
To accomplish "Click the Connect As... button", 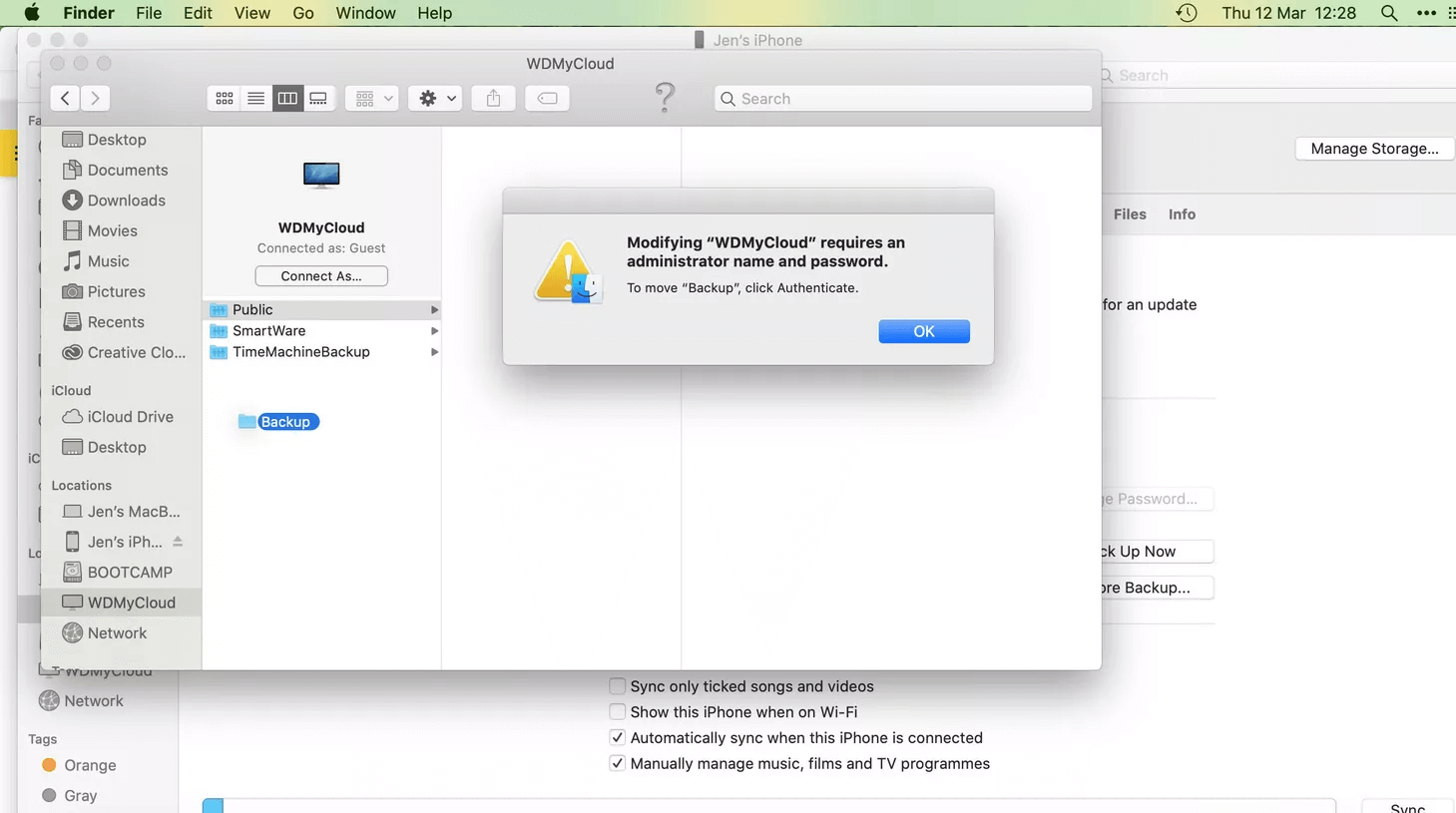I will pyautogui.click(x=321, y=276).
